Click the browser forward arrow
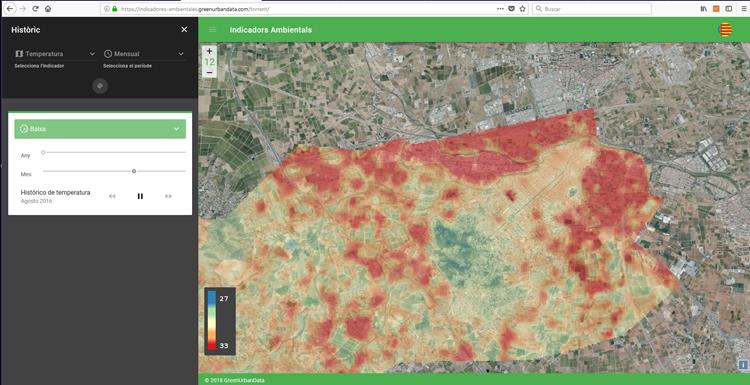 [x=22, y=9]
